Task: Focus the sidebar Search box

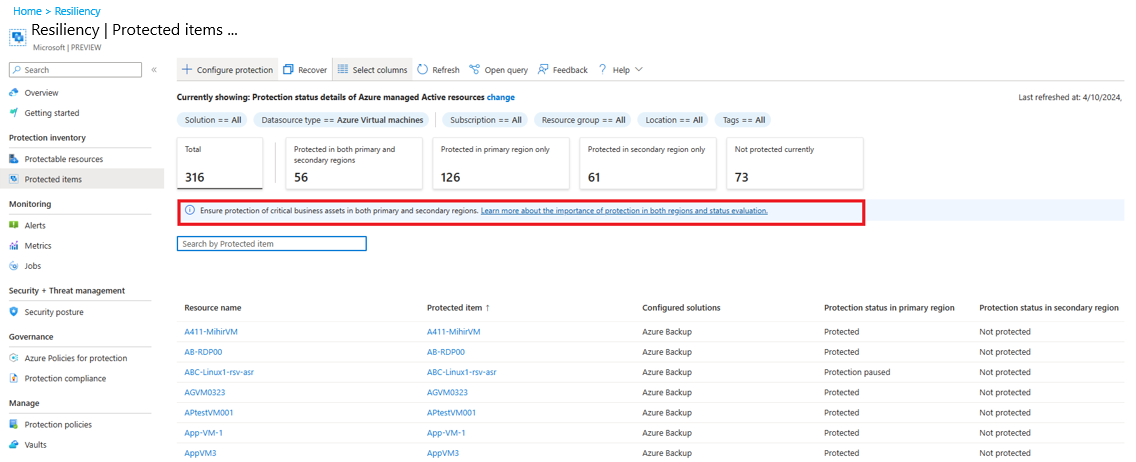Action: (x=75, y=70)
